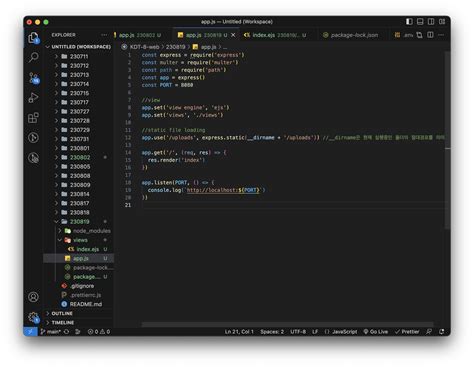The height and width of the screenshot is (367, 474).
Task: Click the editor horizontal scrollbar
Action: point(287,324)
